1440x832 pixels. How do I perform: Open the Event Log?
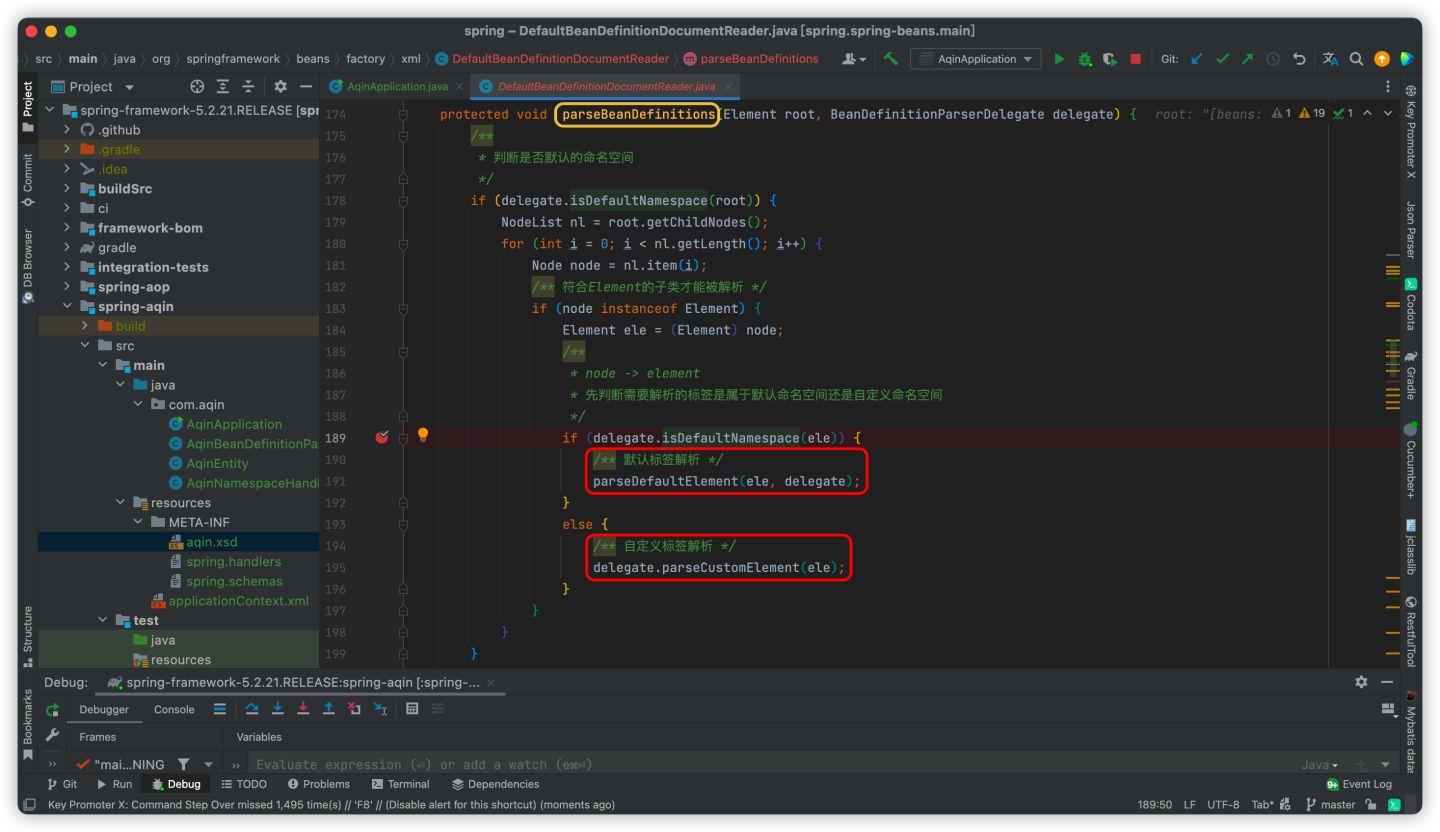pos(1359,784)
